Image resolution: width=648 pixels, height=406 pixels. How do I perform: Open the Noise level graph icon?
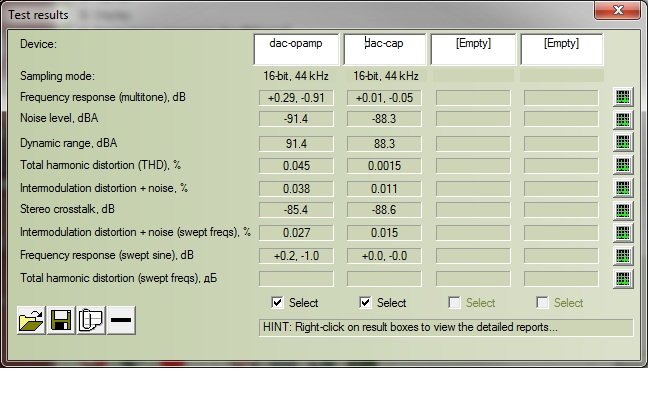(623, 120)
